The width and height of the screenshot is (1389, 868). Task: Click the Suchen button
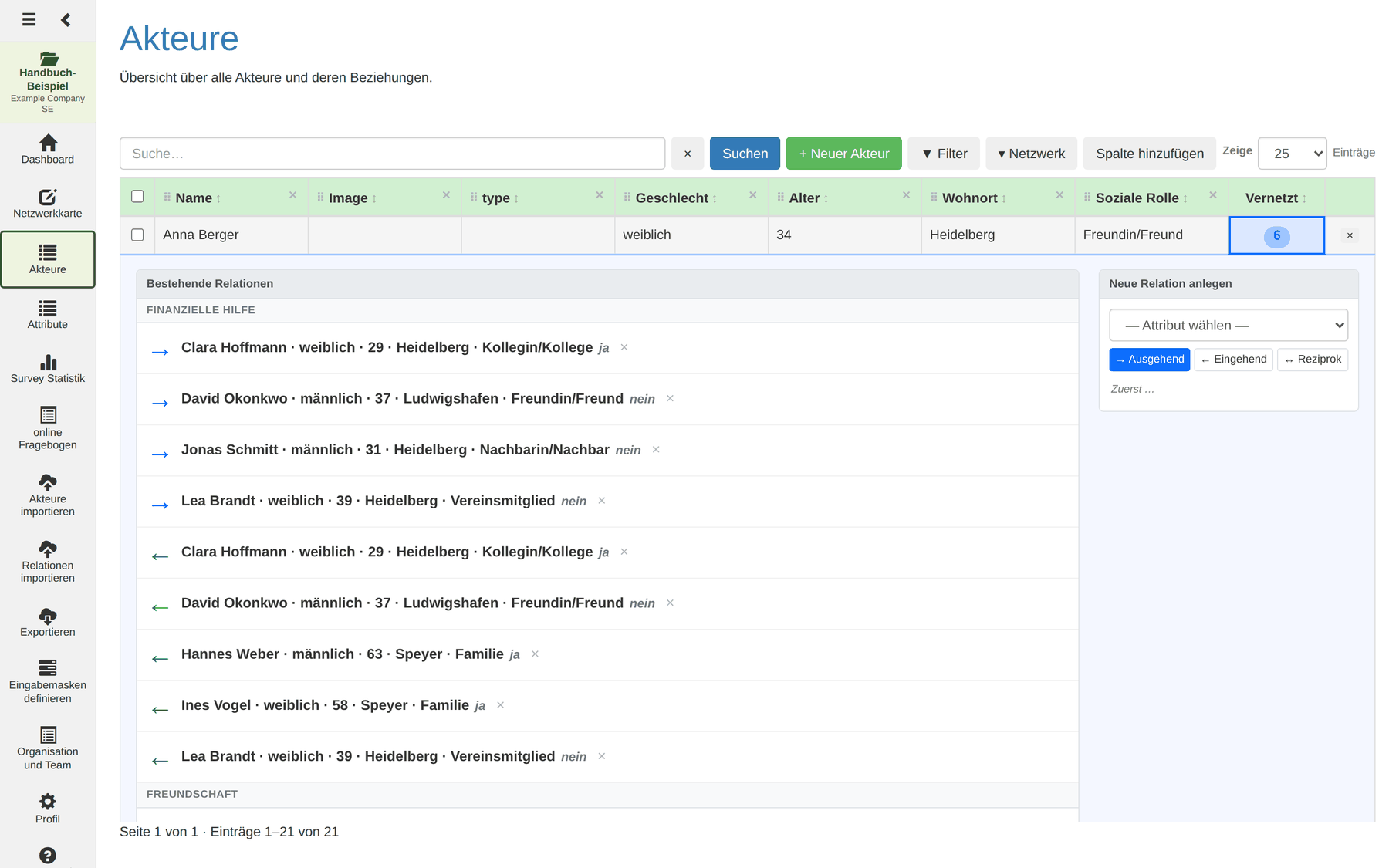745,154
